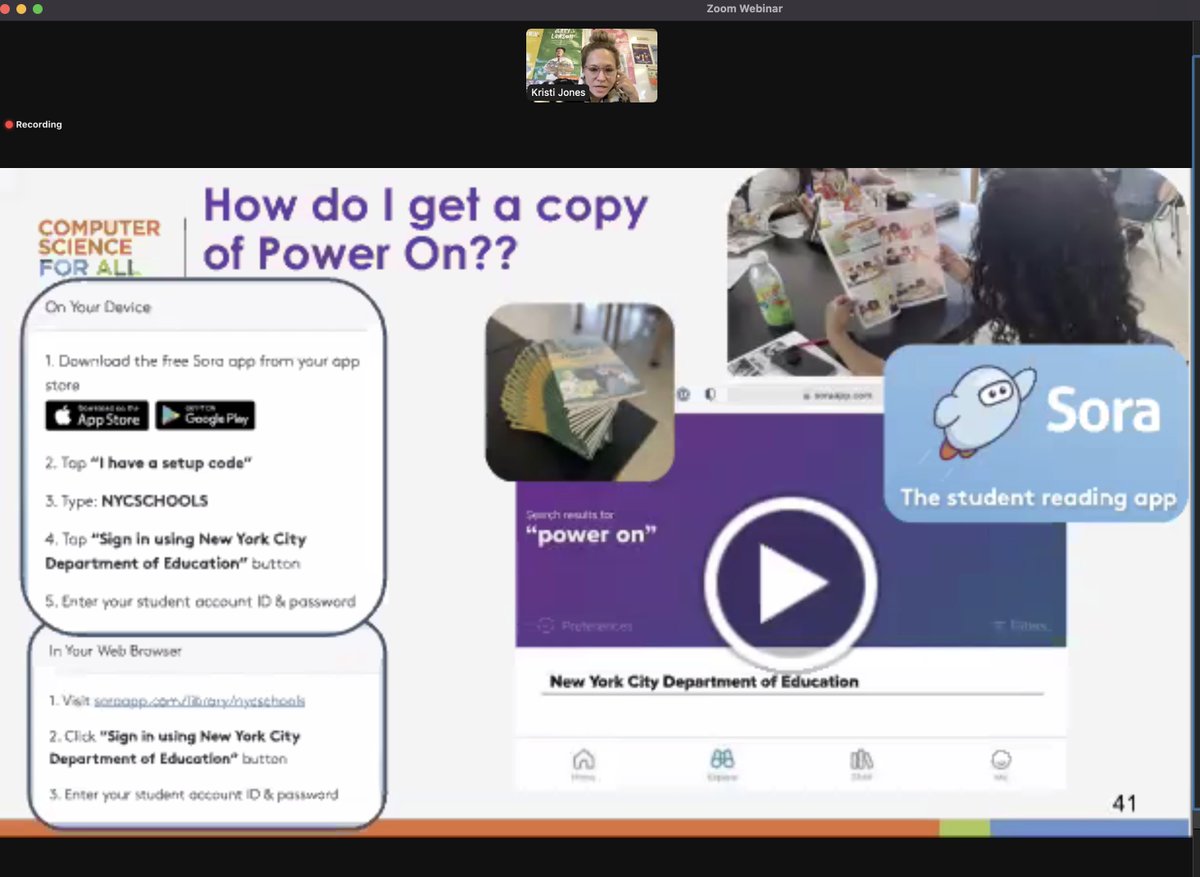1200x877 pixels.
Task: Click the "I have a setup code" text
Action: pos(172,463)
